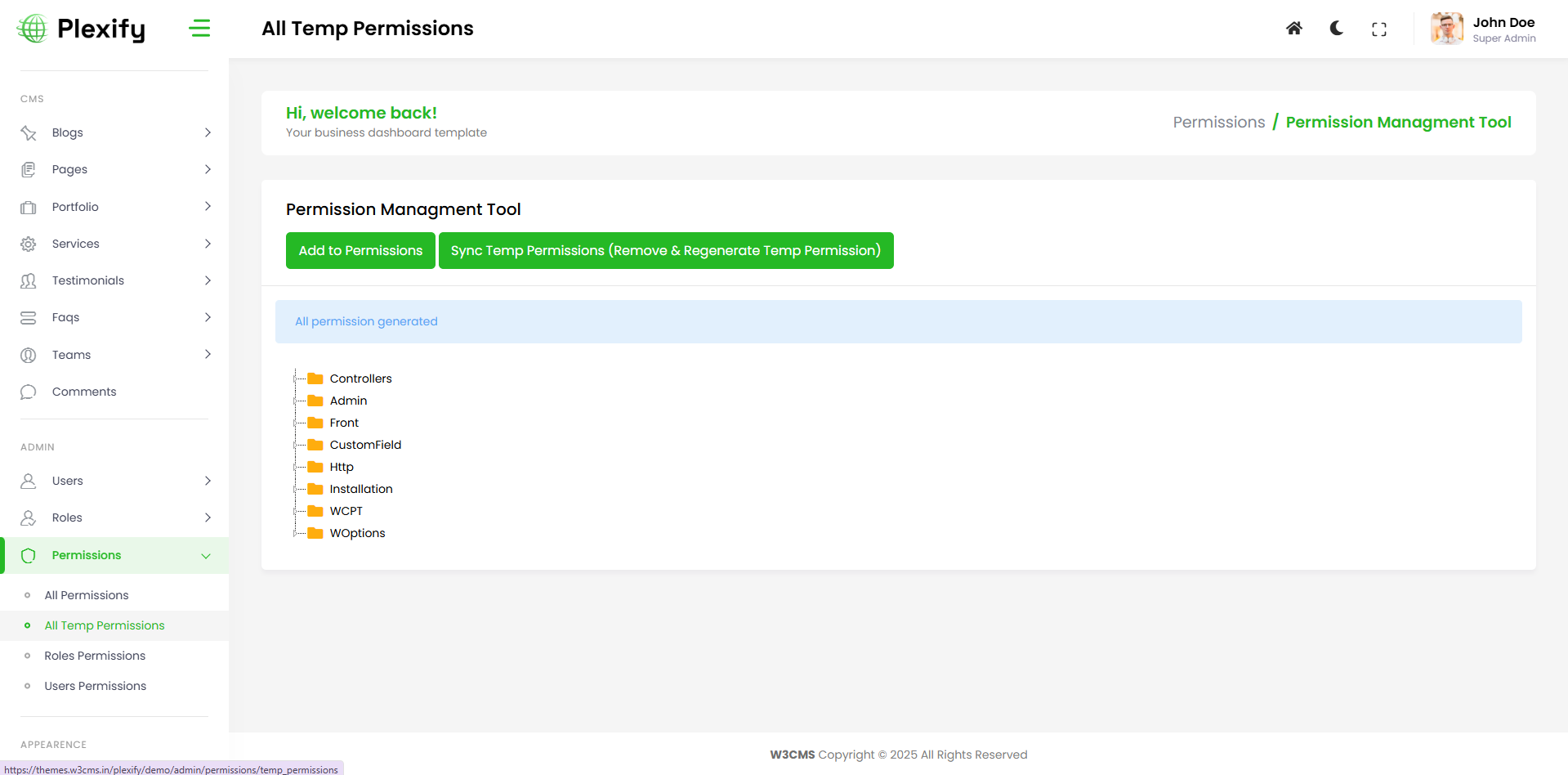Go to All Permissions submenu item

click(87, 595)
